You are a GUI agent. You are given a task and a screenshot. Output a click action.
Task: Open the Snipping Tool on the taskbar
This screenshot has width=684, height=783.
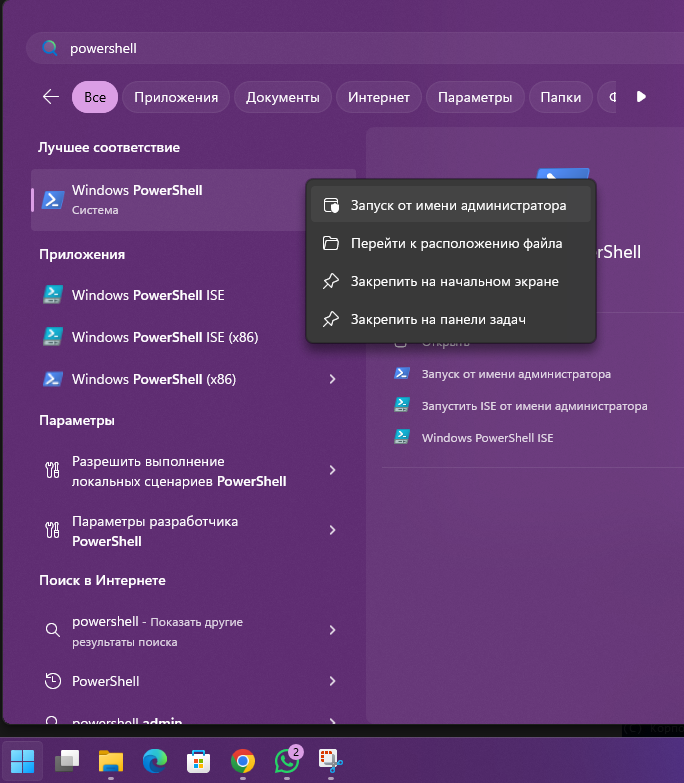click(x=331, y=761)
